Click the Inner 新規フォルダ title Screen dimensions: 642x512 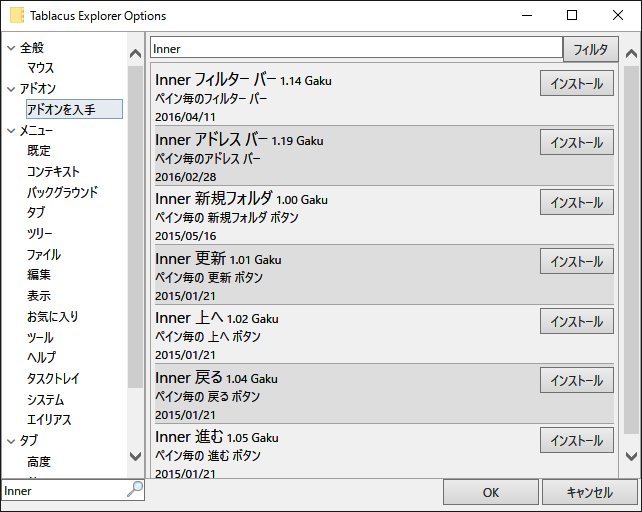tap(214, 199)
